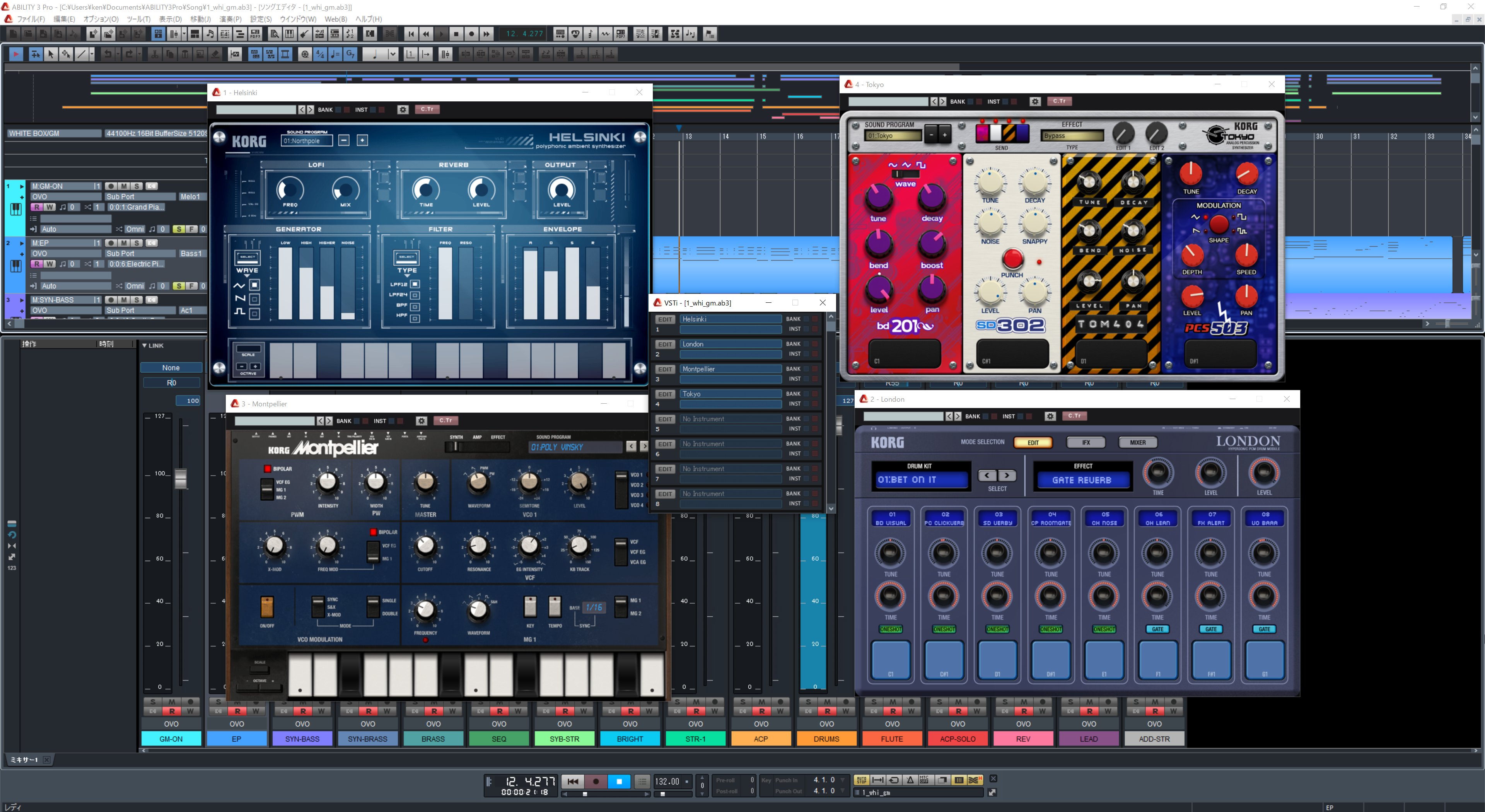Mute the M:GM-ON track
Viewport: 1485px width, 812px height.
coord(123,186)
